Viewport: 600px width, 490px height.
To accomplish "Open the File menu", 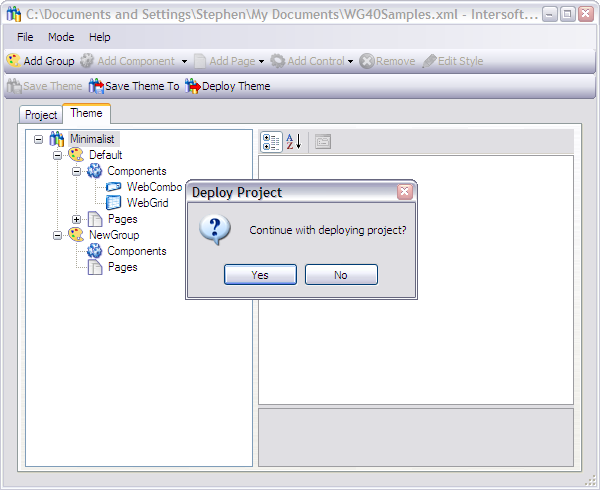I will tap(25, 37).
